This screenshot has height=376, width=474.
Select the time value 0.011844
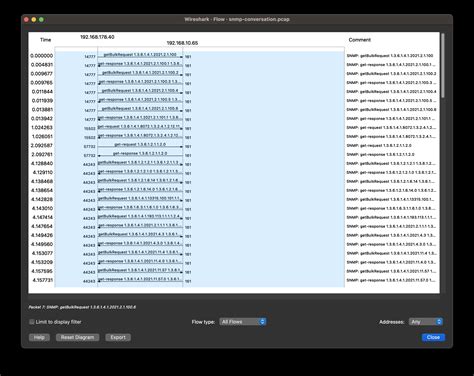tap(42, 92)
